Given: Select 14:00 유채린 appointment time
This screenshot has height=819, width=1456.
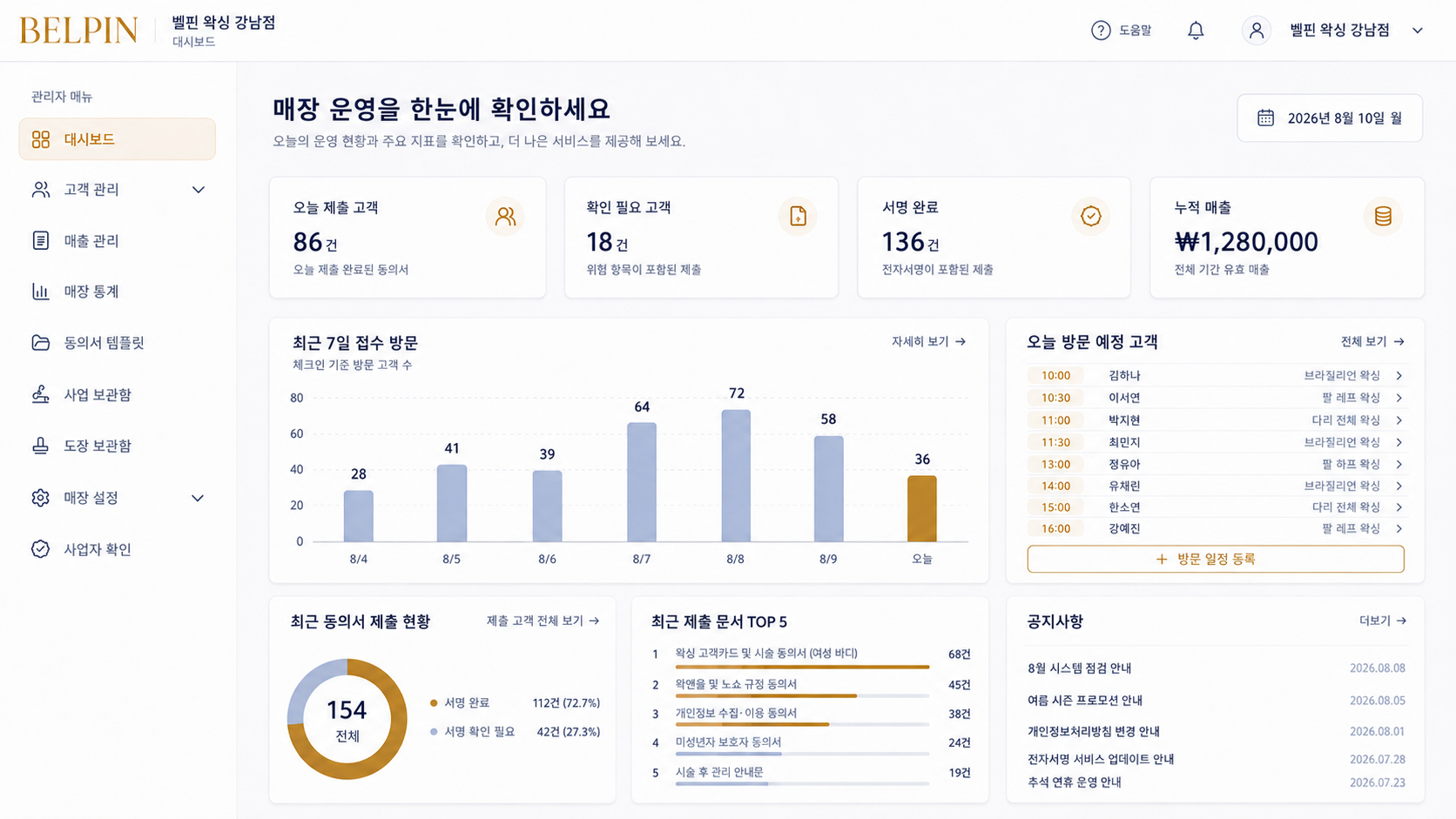Looking at the screenshot, I should click(1055, 486).
